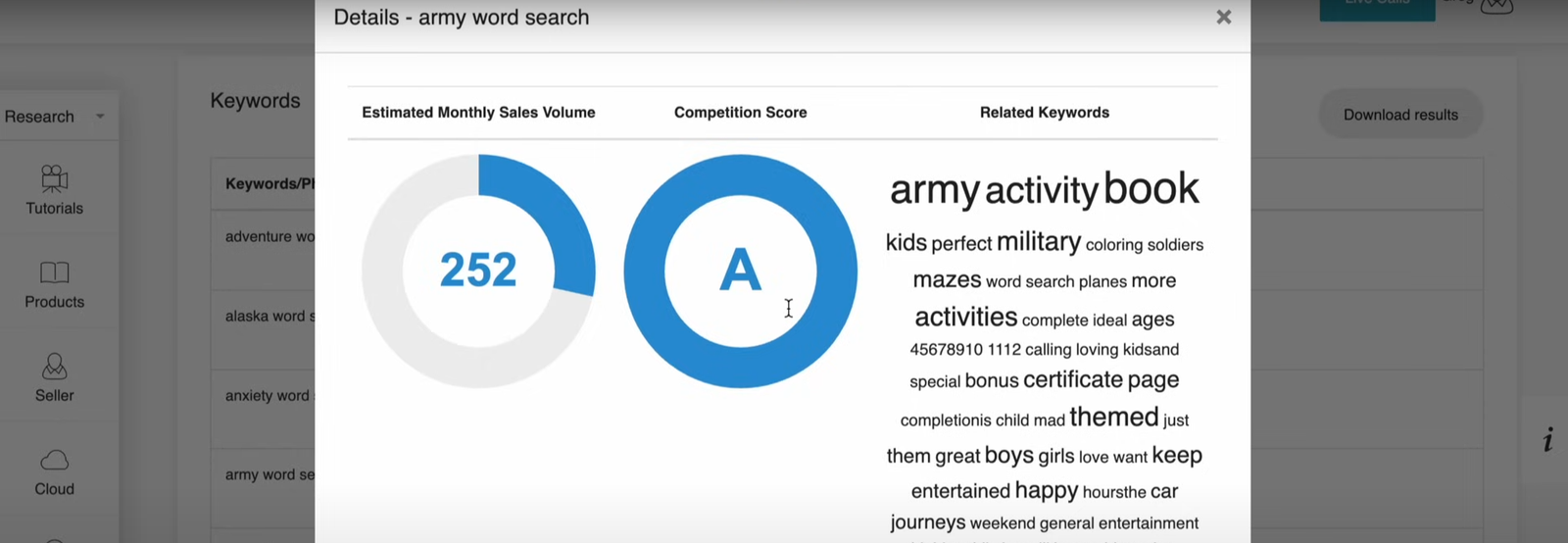
Task: Click 'certificate' in the related keywords cloud
Action: pyautogui.click(x=1073, y=380)
